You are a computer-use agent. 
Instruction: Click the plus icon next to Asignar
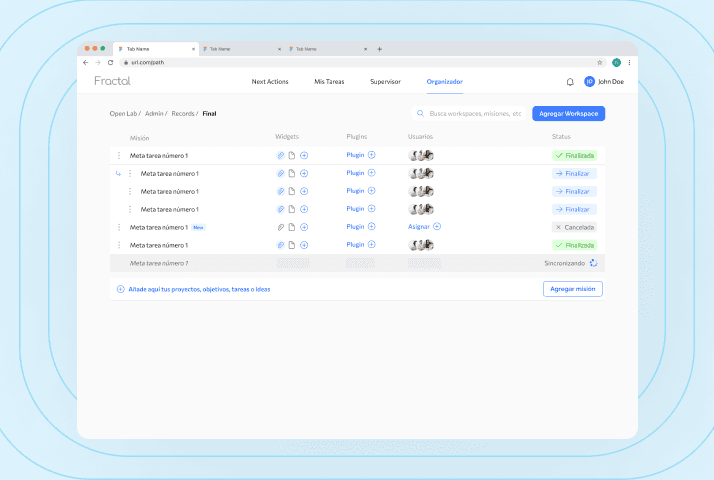click(437, 226)
